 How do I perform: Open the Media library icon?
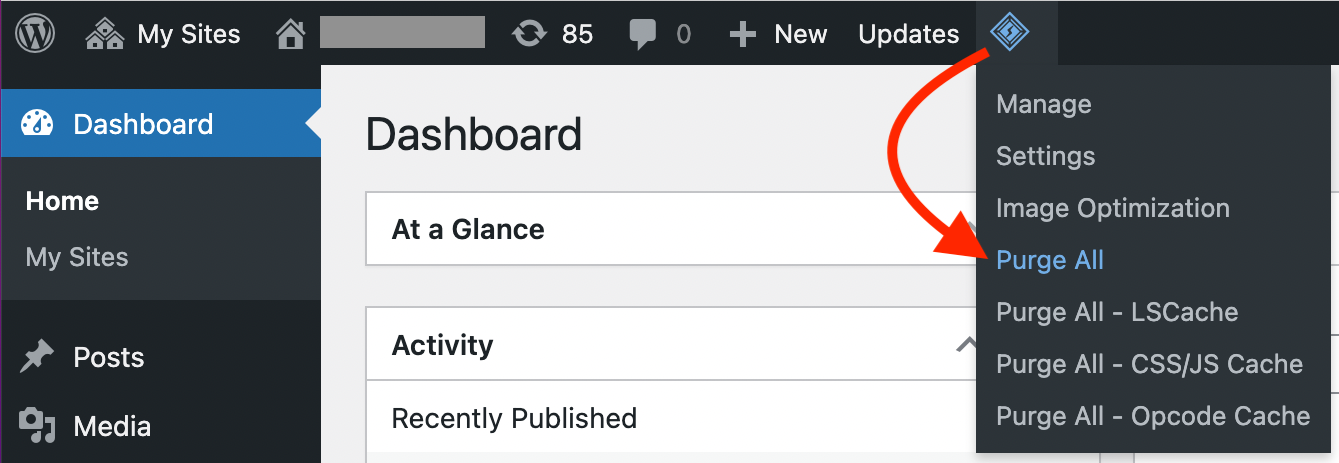click(37, 426)
